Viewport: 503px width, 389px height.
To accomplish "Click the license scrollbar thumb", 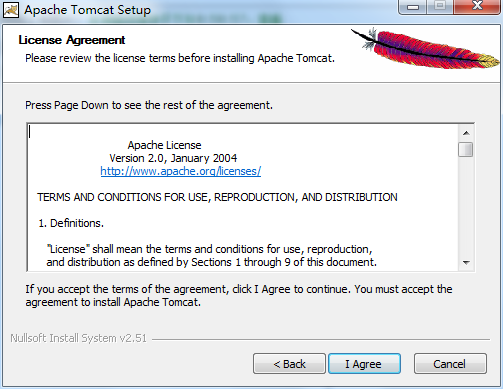I will click(x=466, y=149).
